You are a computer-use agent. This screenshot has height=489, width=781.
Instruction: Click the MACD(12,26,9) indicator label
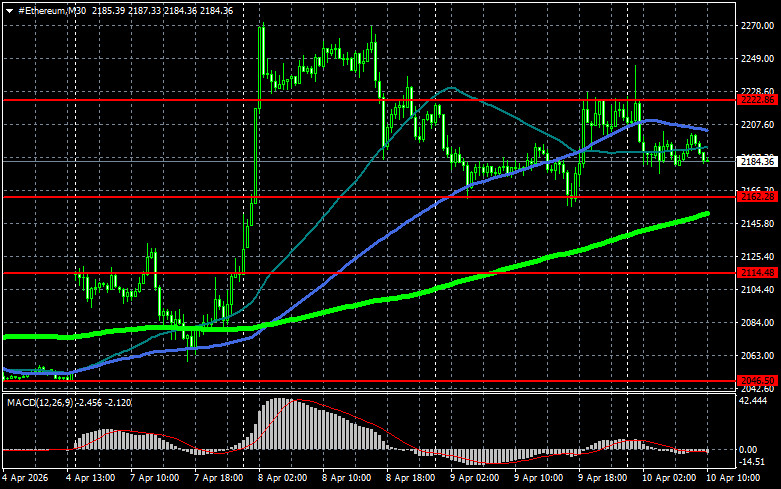click(x=39, y=401)
